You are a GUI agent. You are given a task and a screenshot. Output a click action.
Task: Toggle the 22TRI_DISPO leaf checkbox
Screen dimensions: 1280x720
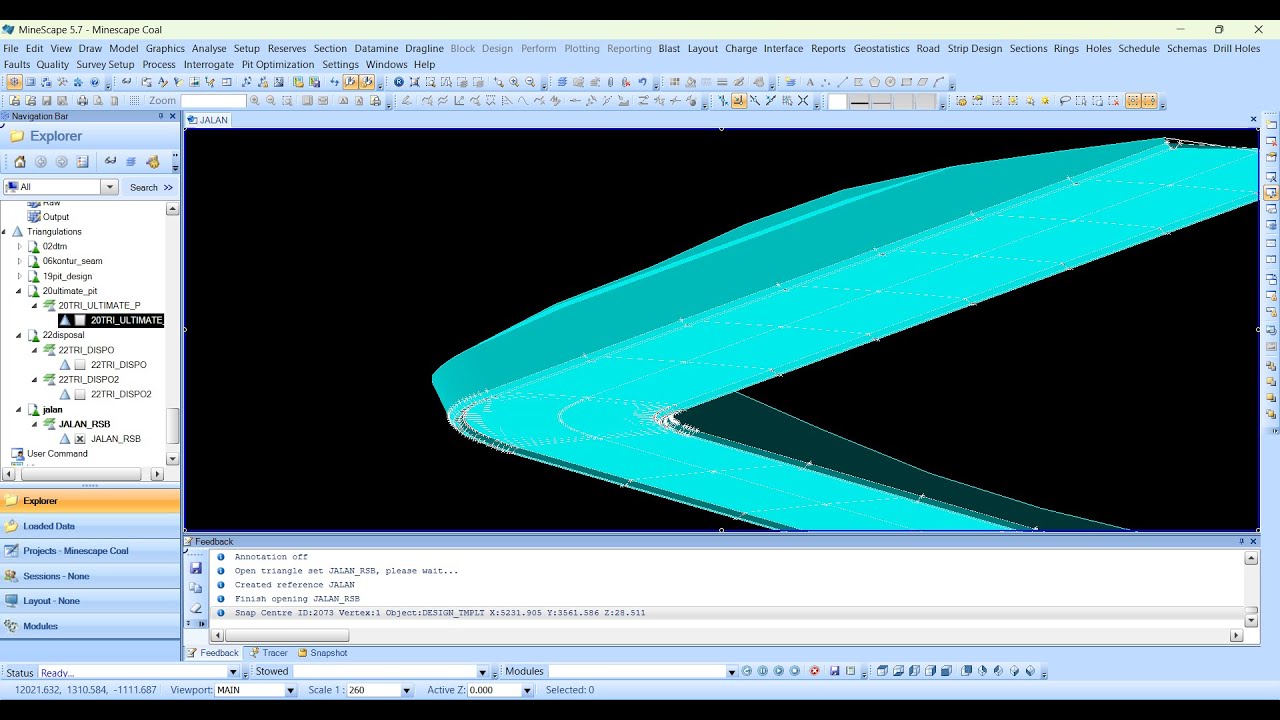pos(80,365)
